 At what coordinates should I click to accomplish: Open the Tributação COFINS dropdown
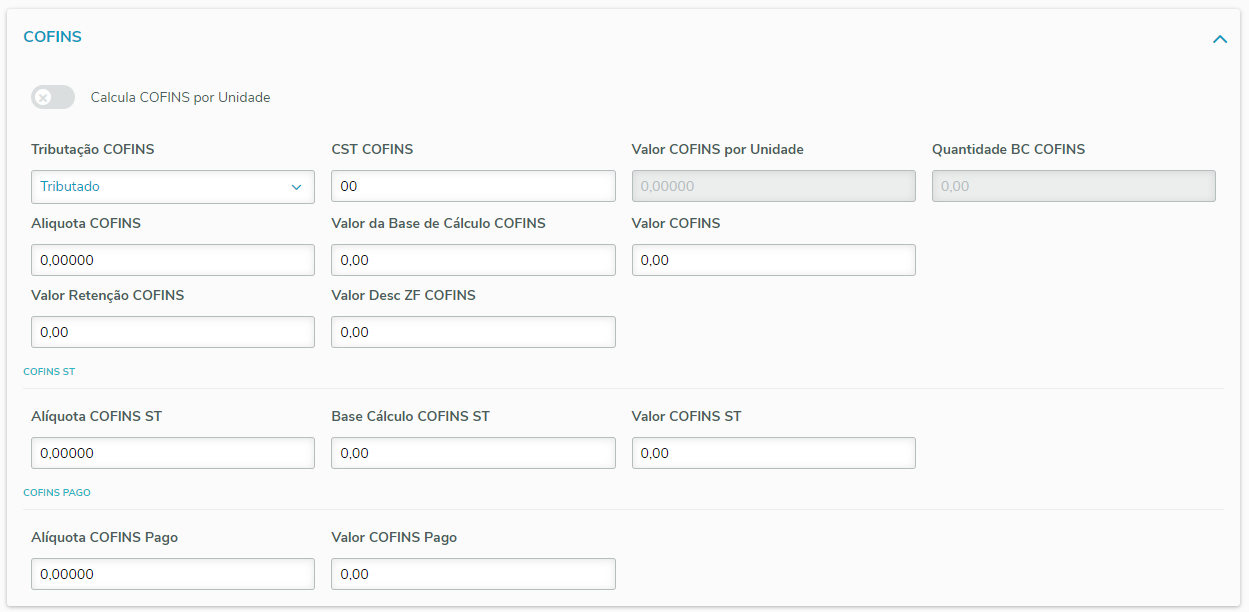point(173,187)
